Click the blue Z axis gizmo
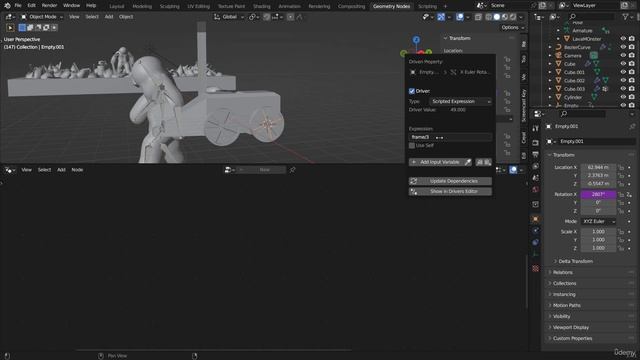This screenshot has height=360, width=640. [x=416, y=40]
